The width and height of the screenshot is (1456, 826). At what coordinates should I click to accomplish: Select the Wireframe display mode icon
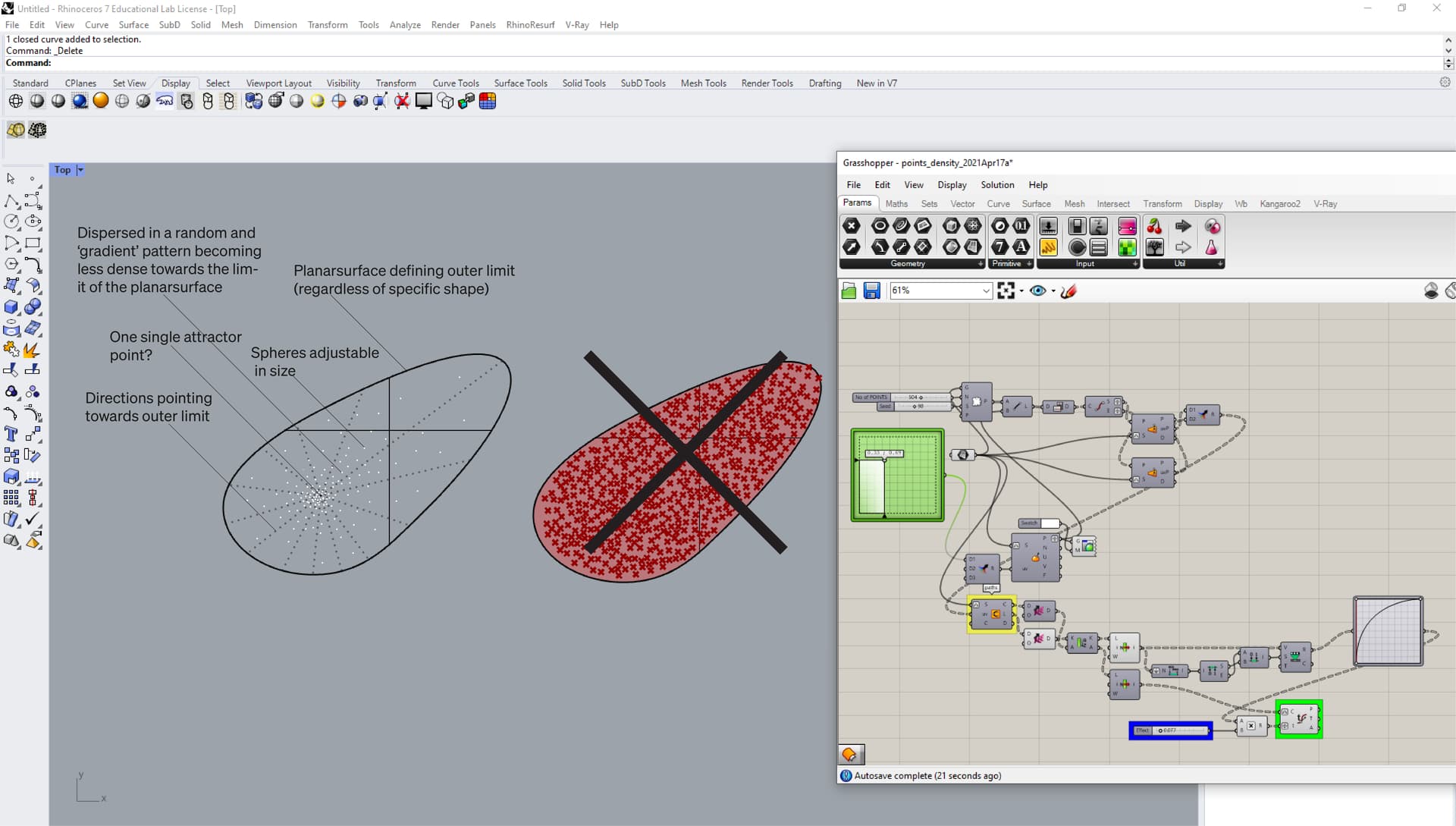pos(15,101)
